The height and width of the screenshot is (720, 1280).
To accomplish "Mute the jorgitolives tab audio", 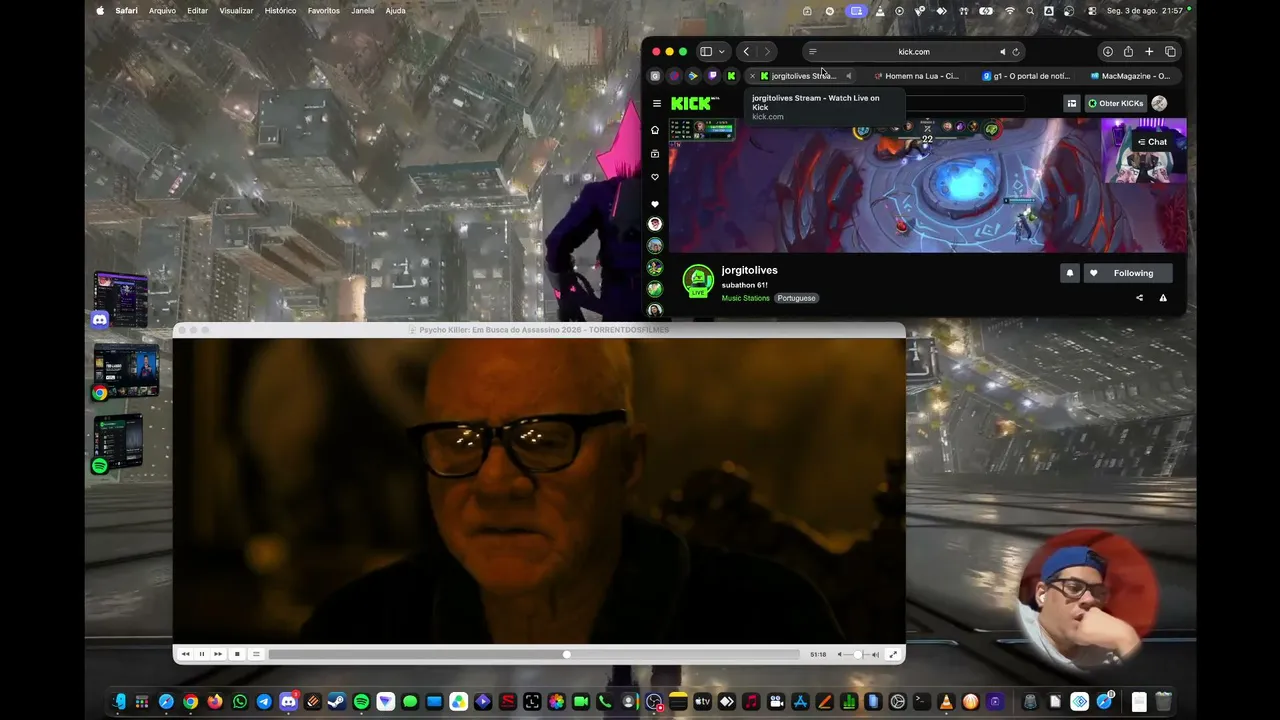I will [848, 76].
